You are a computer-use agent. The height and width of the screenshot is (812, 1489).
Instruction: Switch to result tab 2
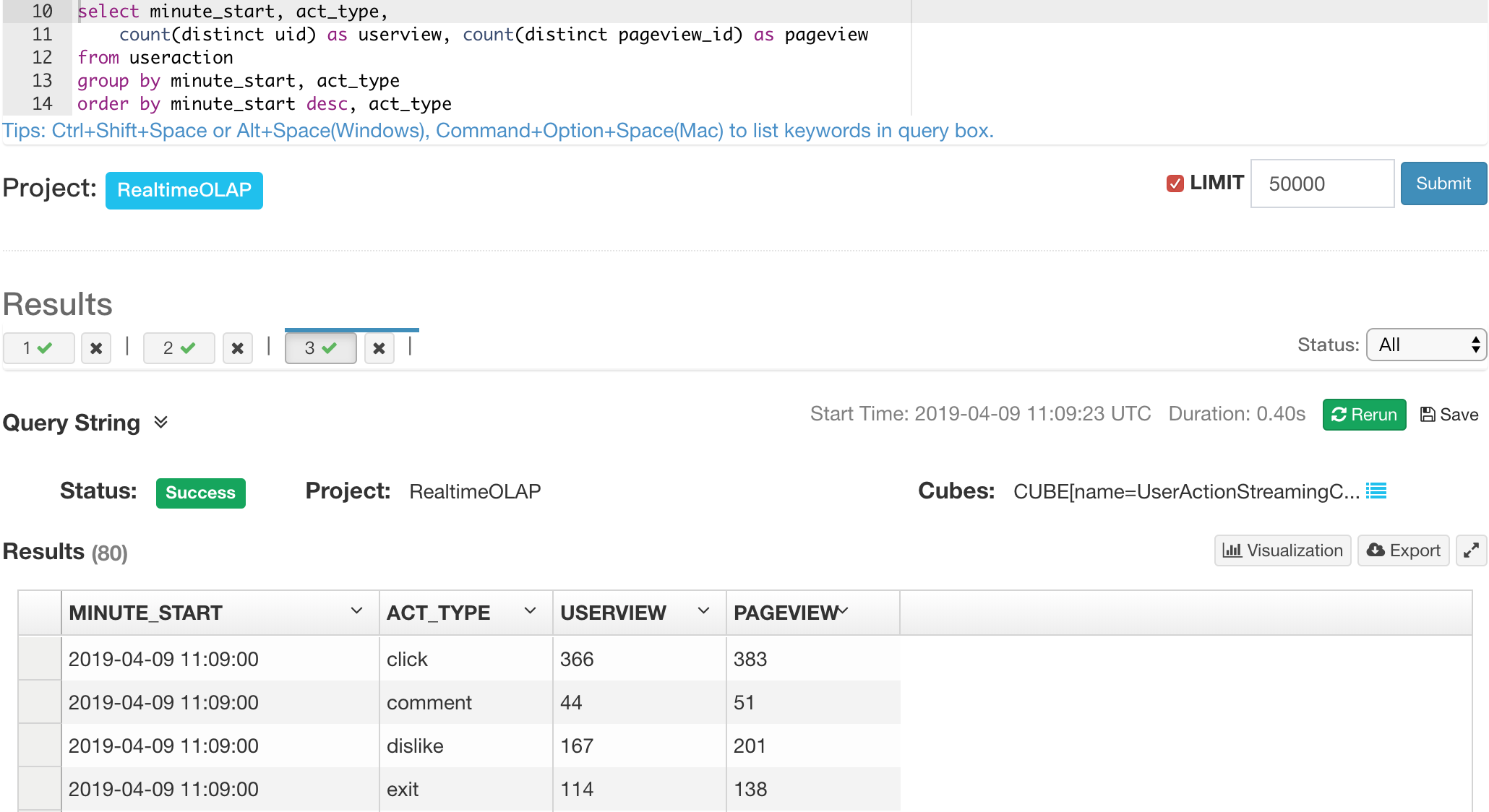[179, 349]
